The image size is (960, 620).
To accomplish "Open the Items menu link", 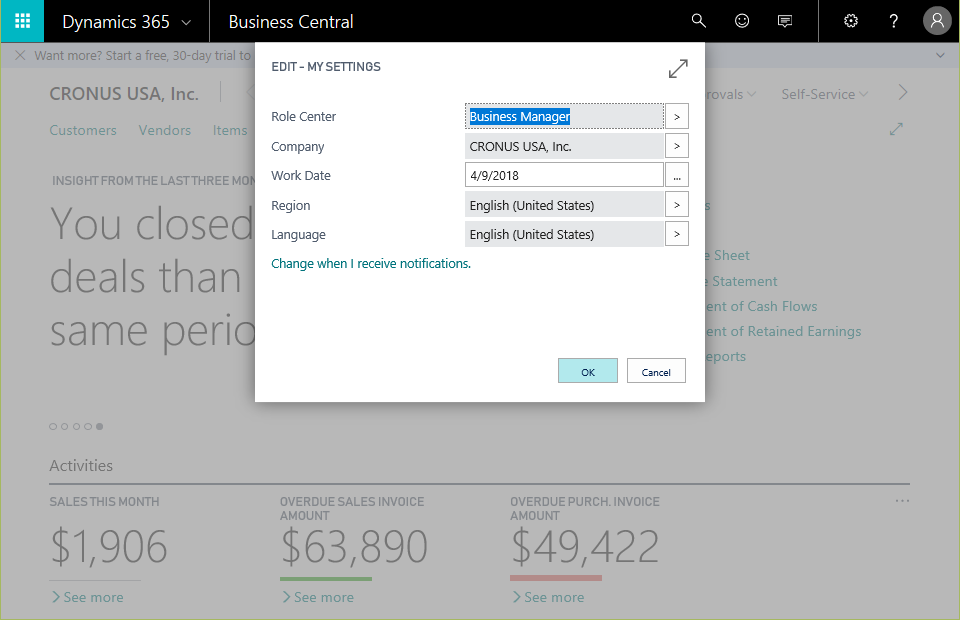I will pos(230,130).
